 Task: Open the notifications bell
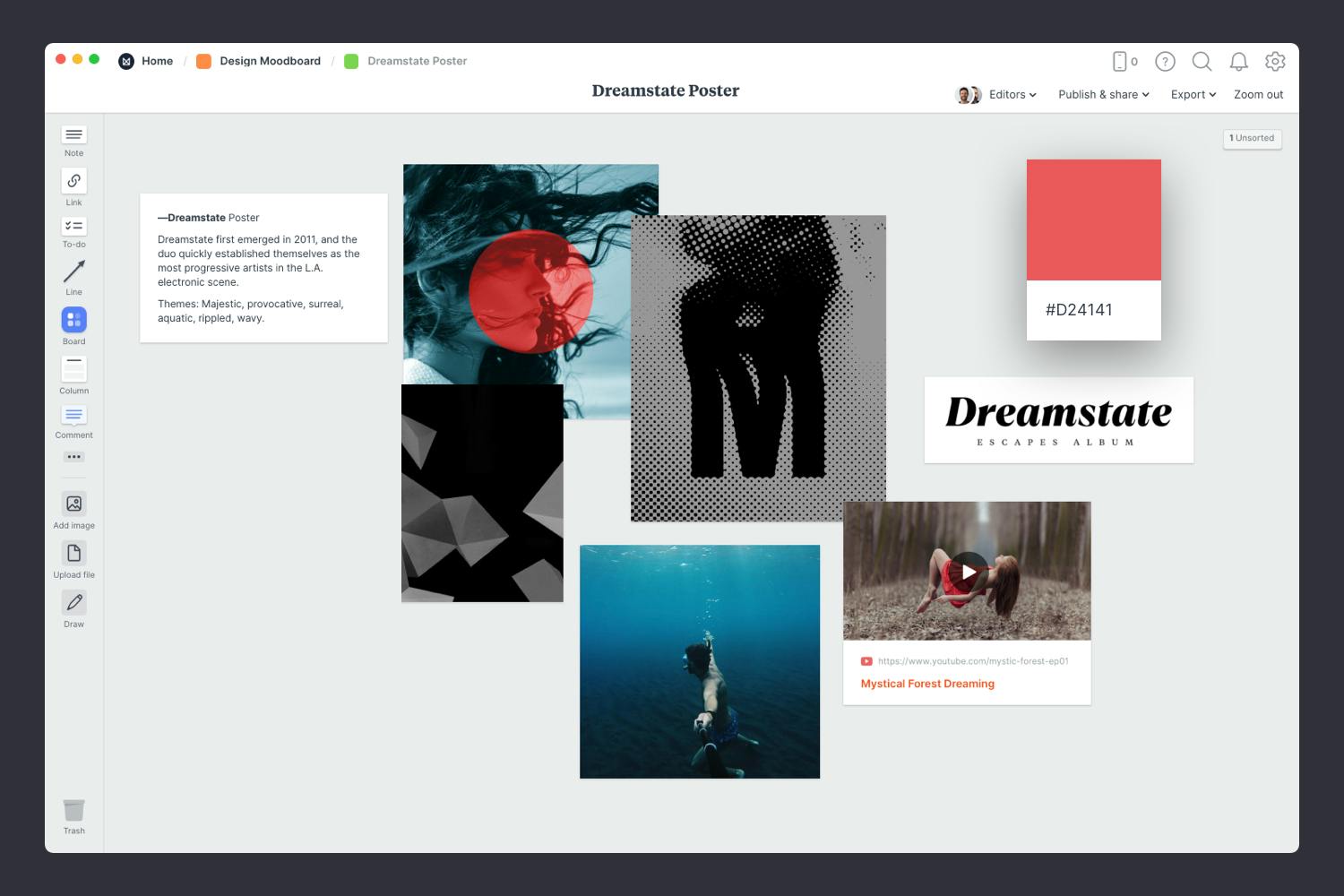tap(1238, 62)
